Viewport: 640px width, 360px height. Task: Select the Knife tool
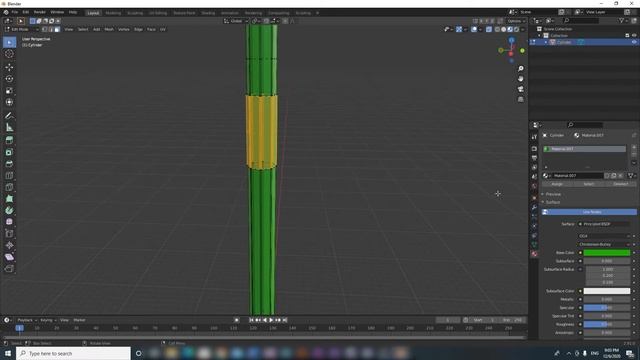tap(9, 187)
